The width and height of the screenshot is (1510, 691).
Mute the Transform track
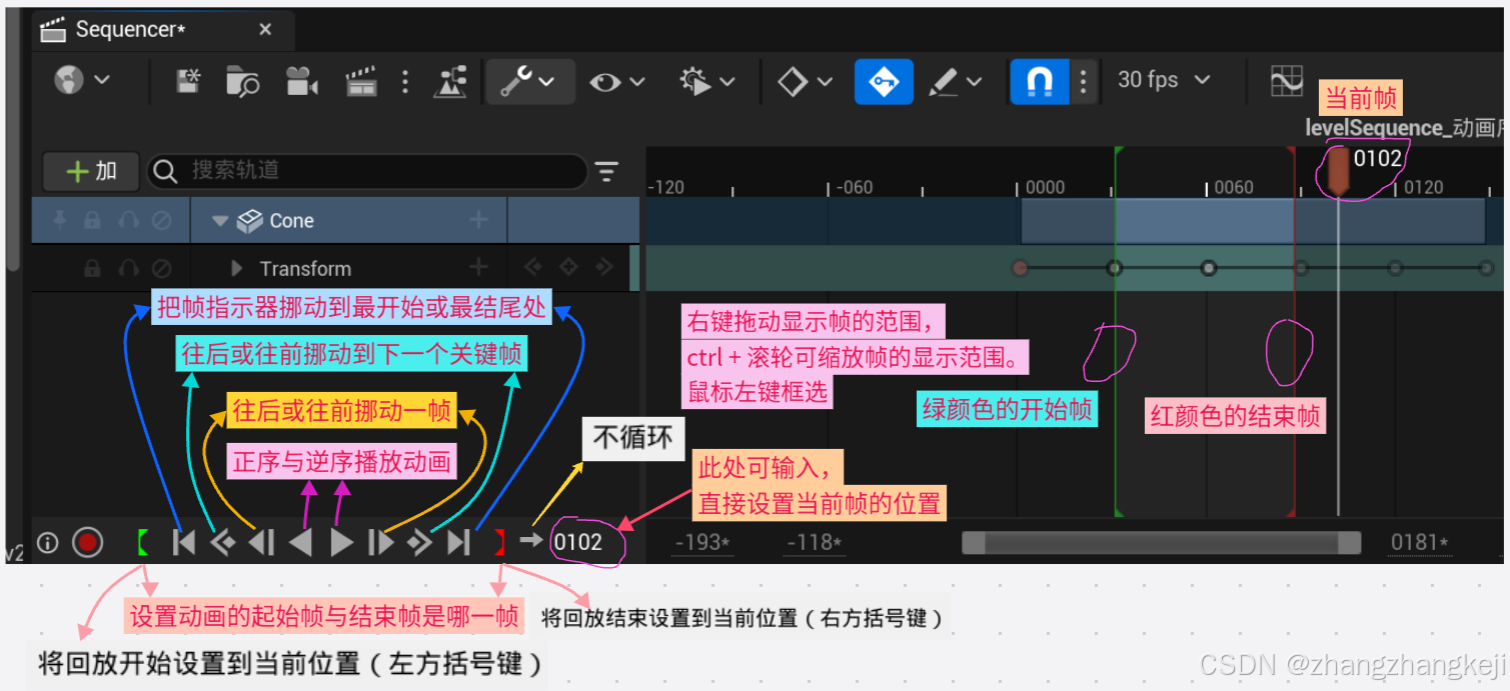161,268
